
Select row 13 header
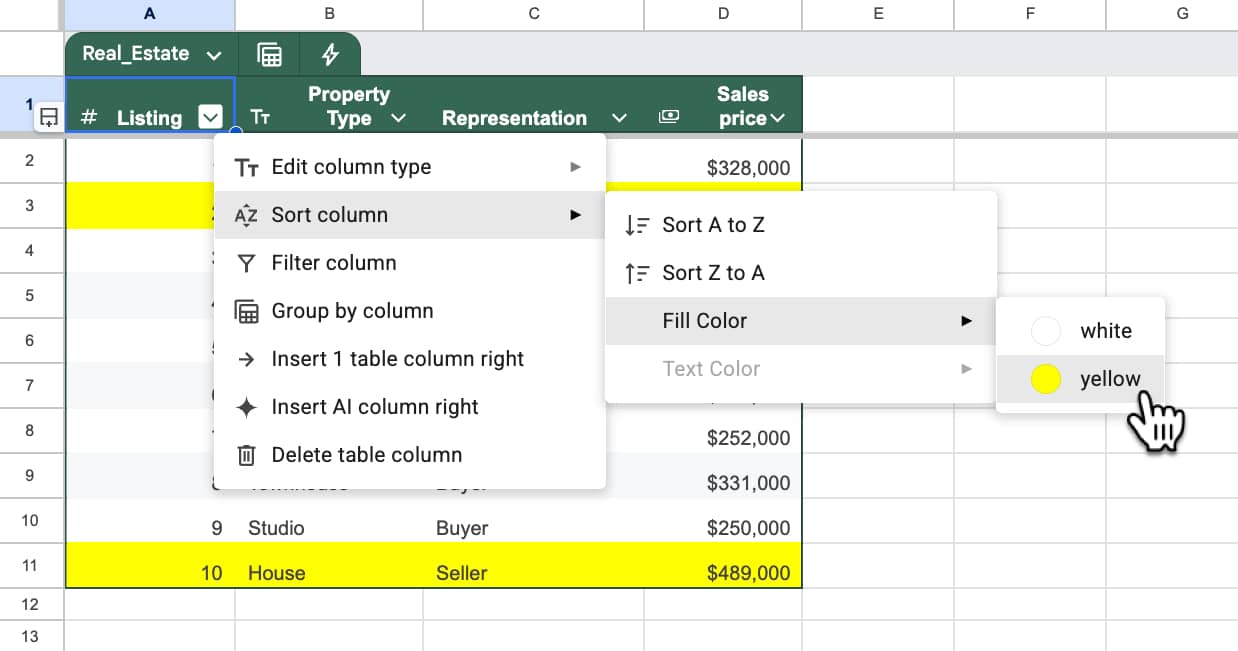[x=30, y=636]
